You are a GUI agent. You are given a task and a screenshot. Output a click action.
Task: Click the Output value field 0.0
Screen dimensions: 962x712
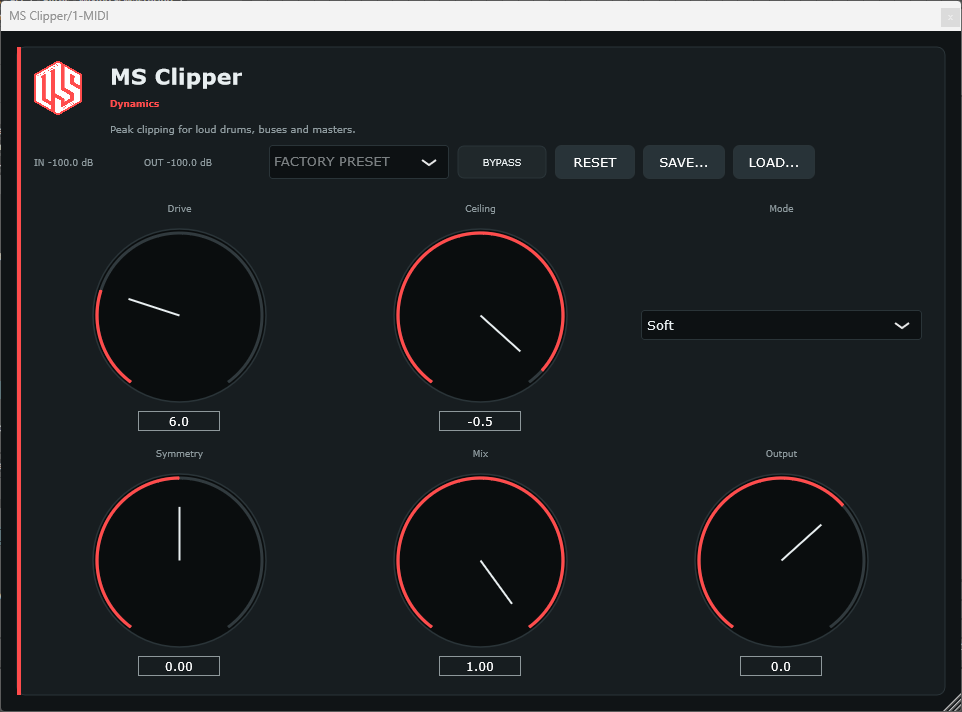(x=781, y=667)
